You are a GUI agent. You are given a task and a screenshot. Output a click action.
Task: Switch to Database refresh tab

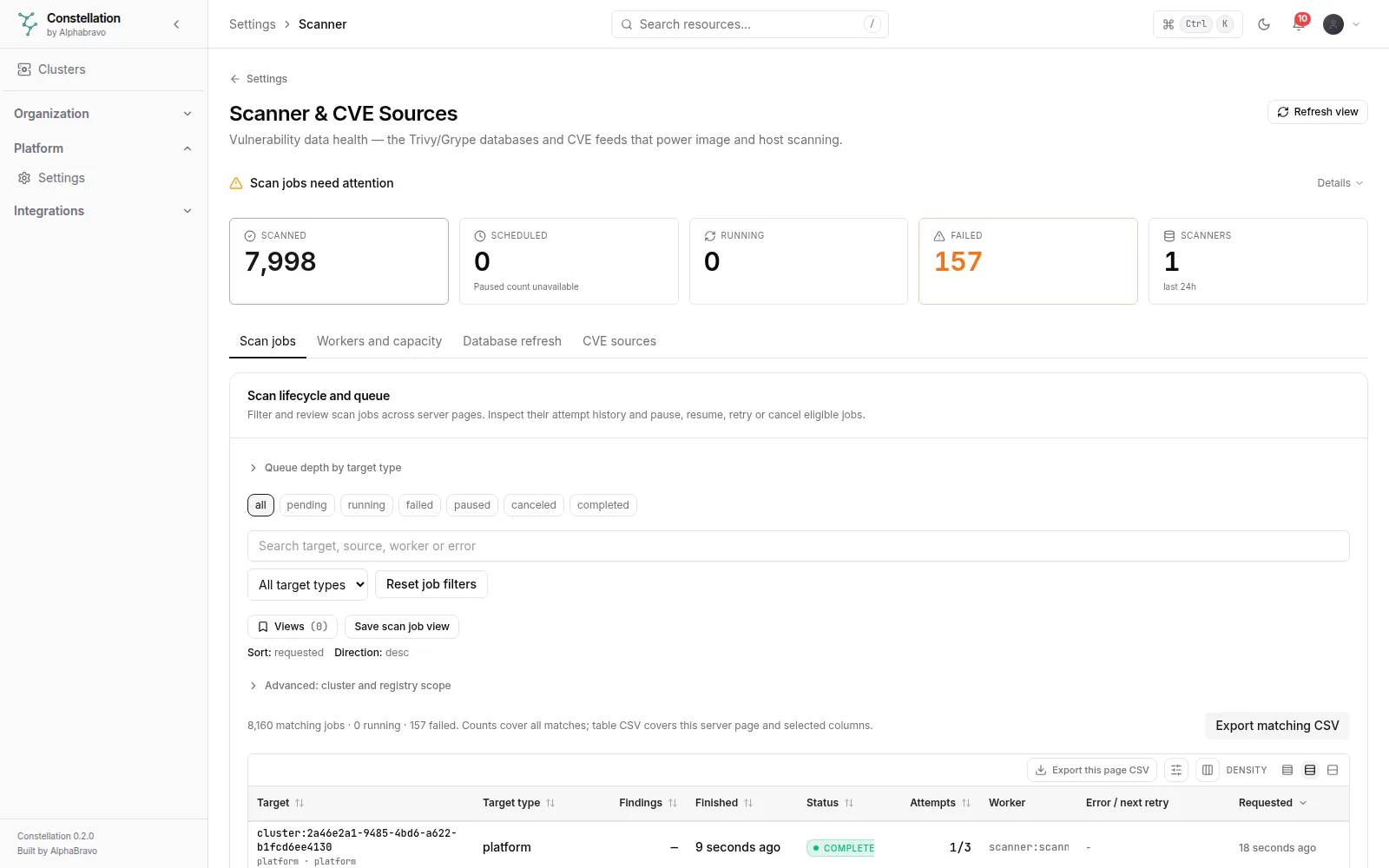point(512,341)
